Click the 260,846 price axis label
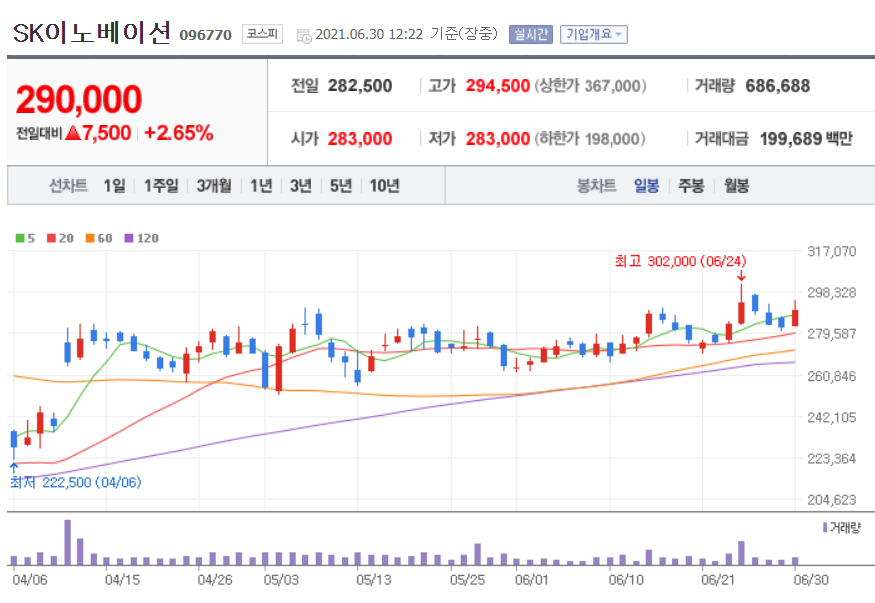This screenshot has width=875, height=603. click(831, 376)
